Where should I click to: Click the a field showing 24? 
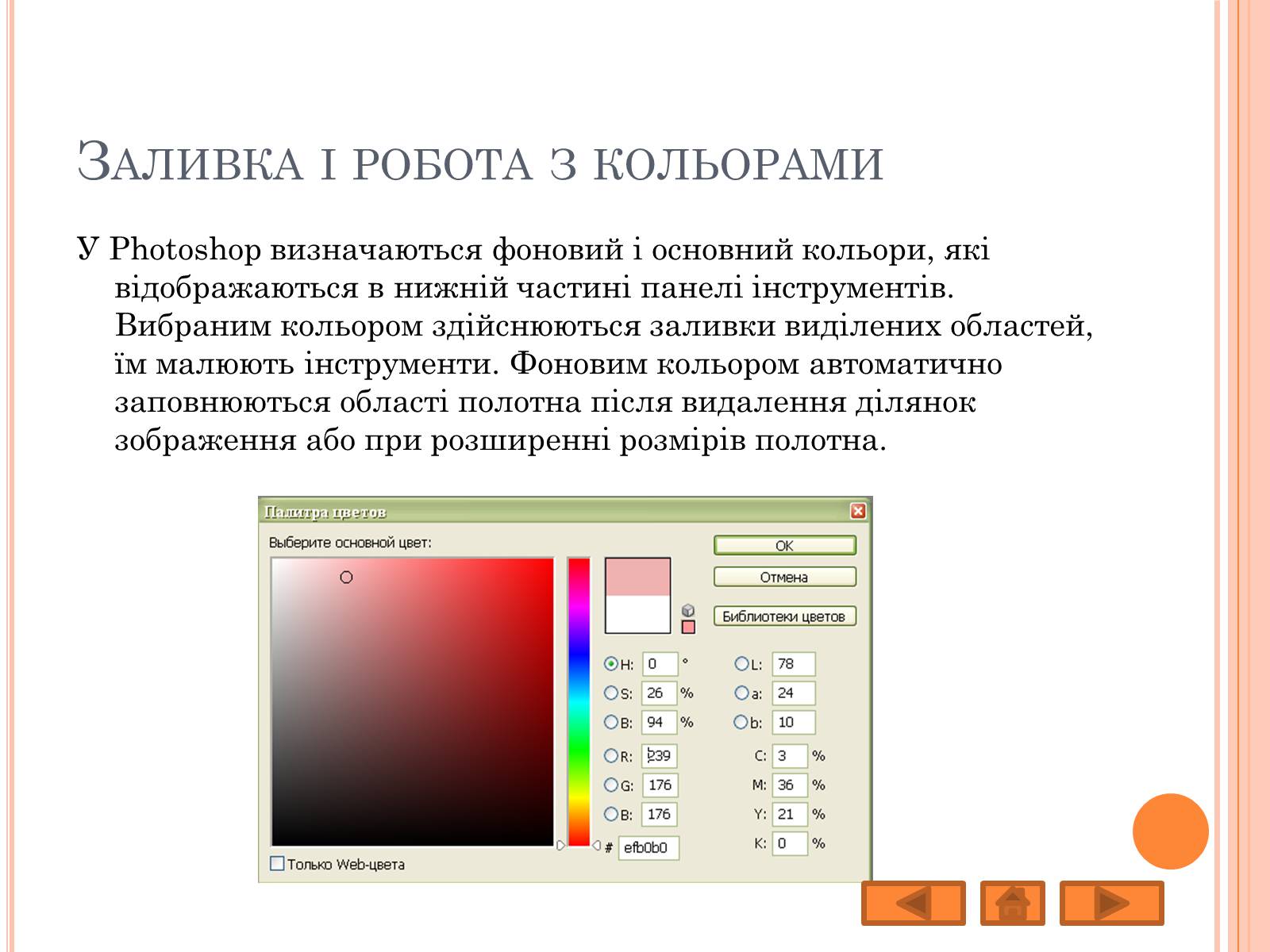point(794,693)
